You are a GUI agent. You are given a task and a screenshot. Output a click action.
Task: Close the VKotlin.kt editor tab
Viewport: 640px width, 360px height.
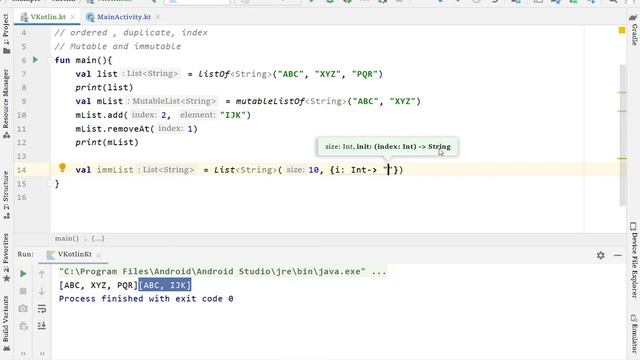[73, 17]
